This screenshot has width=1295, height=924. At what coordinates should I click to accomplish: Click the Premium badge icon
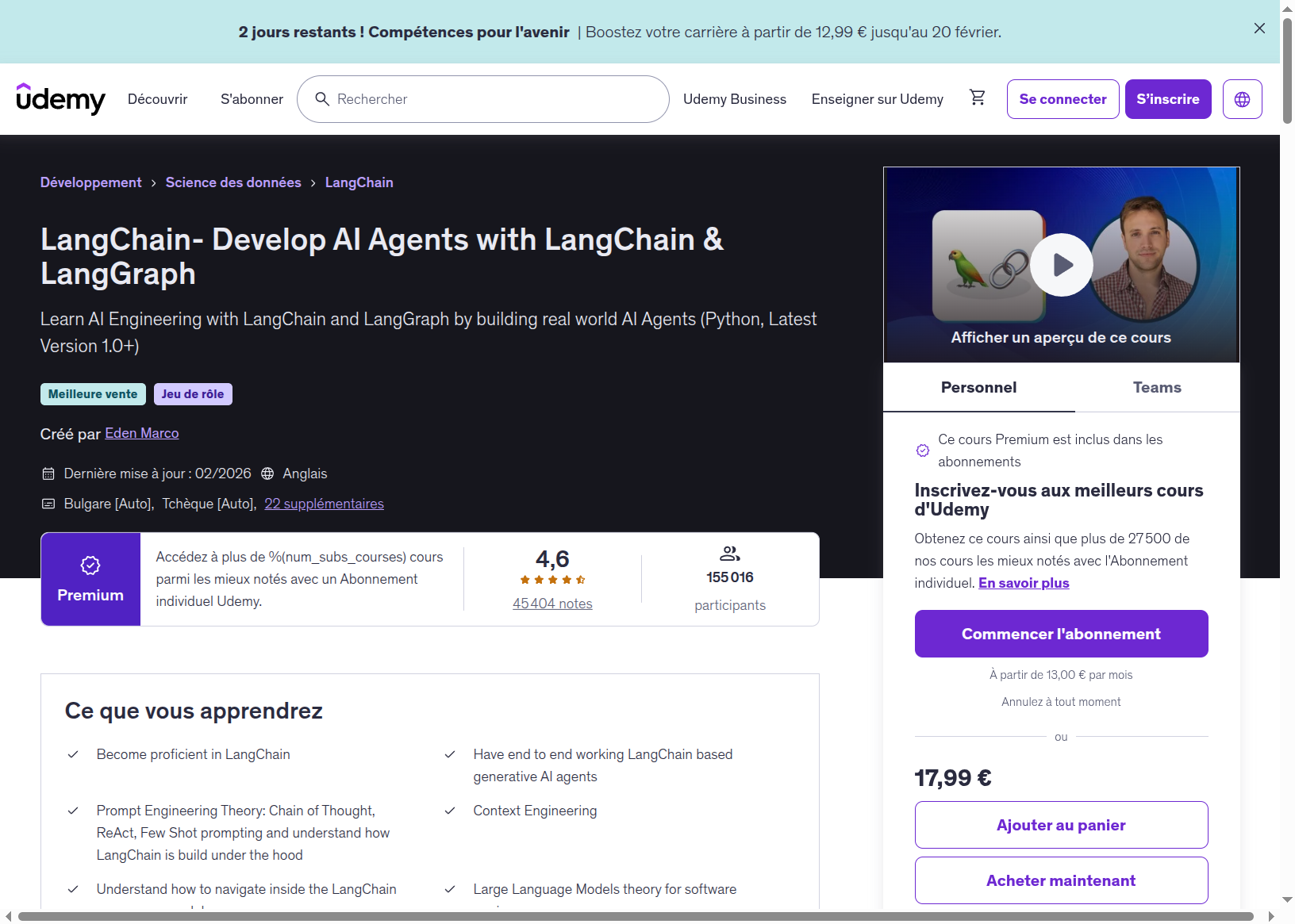point(90,566)
